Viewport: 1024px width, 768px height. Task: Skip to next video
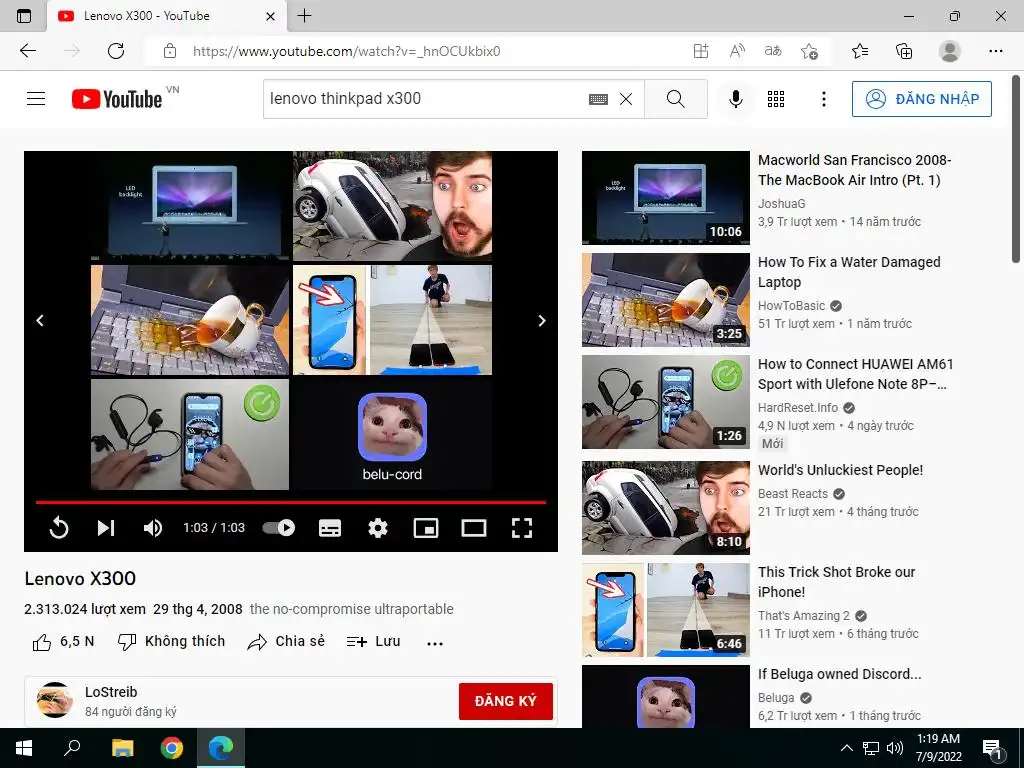(106, 528)
